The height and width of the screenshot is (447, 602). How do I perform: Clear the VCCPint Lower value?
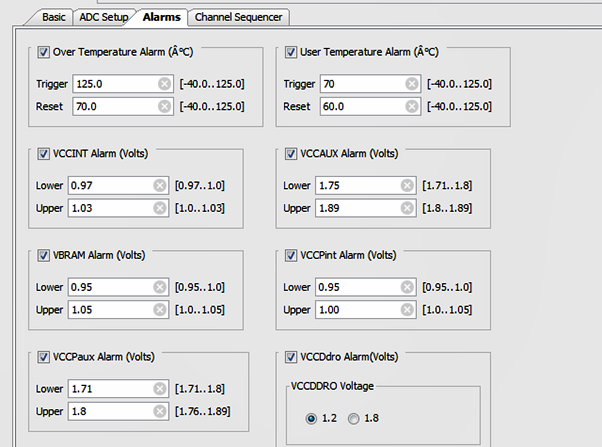click(407, 287)
